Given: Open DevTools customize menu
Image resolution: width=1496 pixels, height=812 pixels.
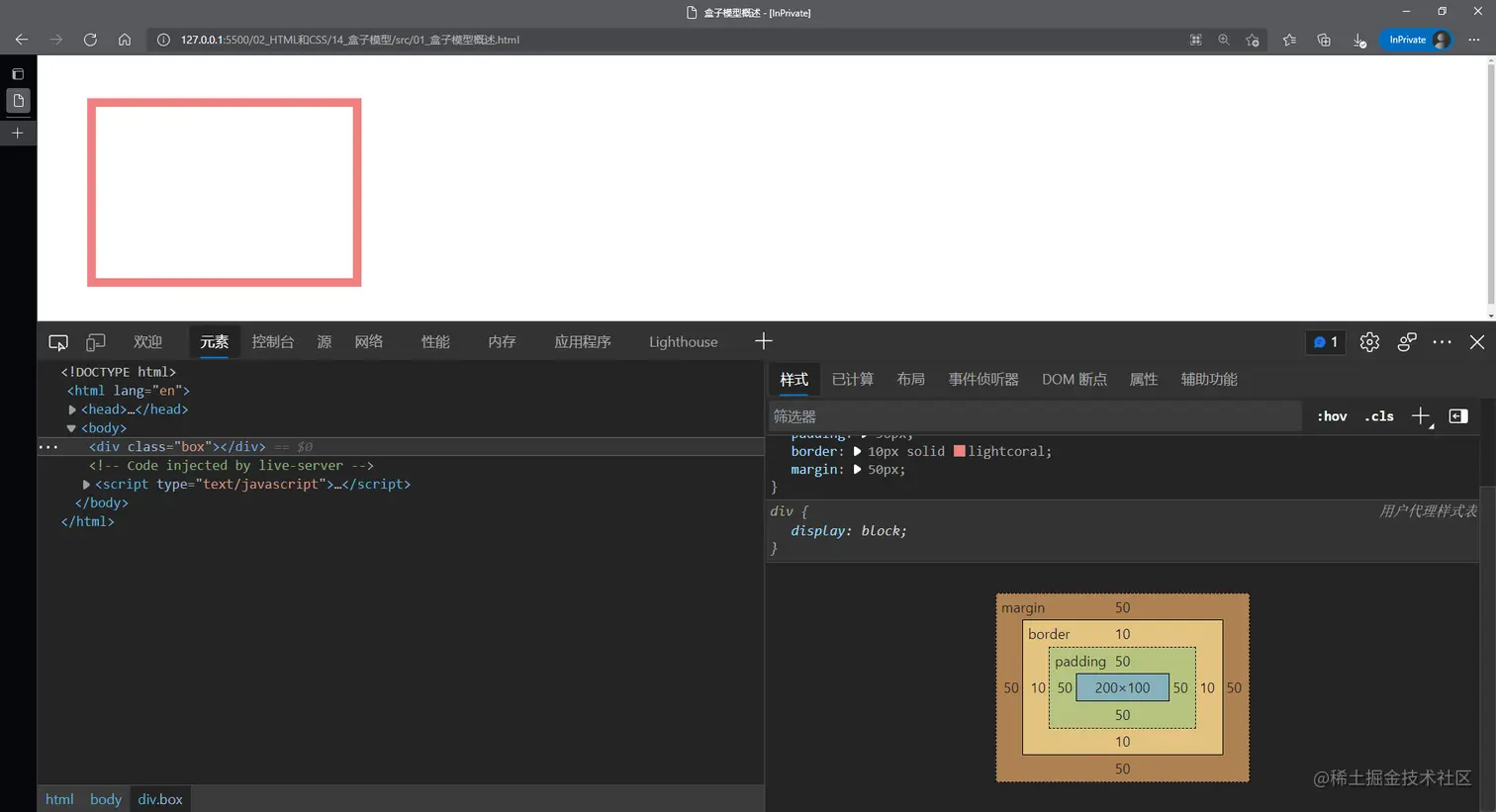Looking at the screenshot, I should click(x=1443, y=342).
